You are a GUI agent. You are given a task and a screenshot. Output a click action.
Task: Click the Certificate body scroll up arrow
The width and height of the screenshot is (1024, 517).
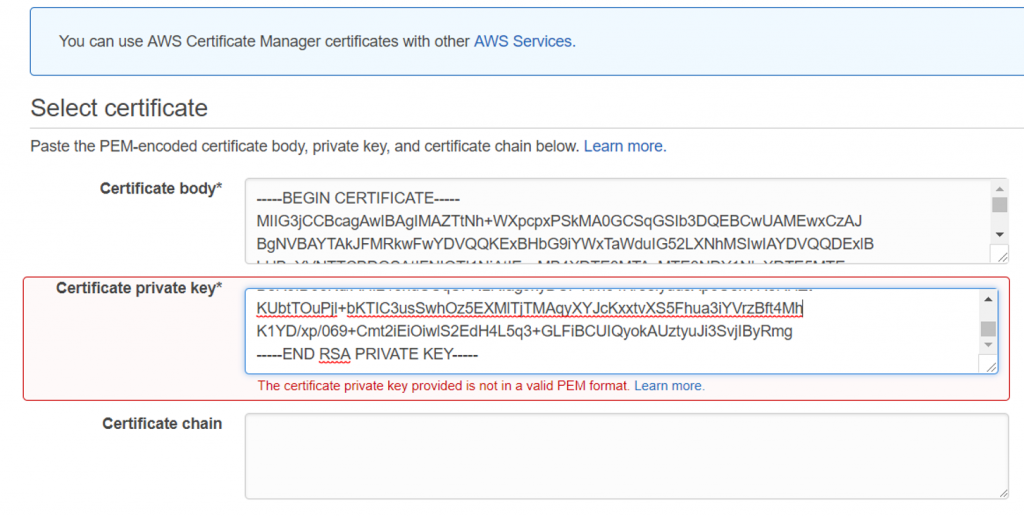tap(999, 188)
